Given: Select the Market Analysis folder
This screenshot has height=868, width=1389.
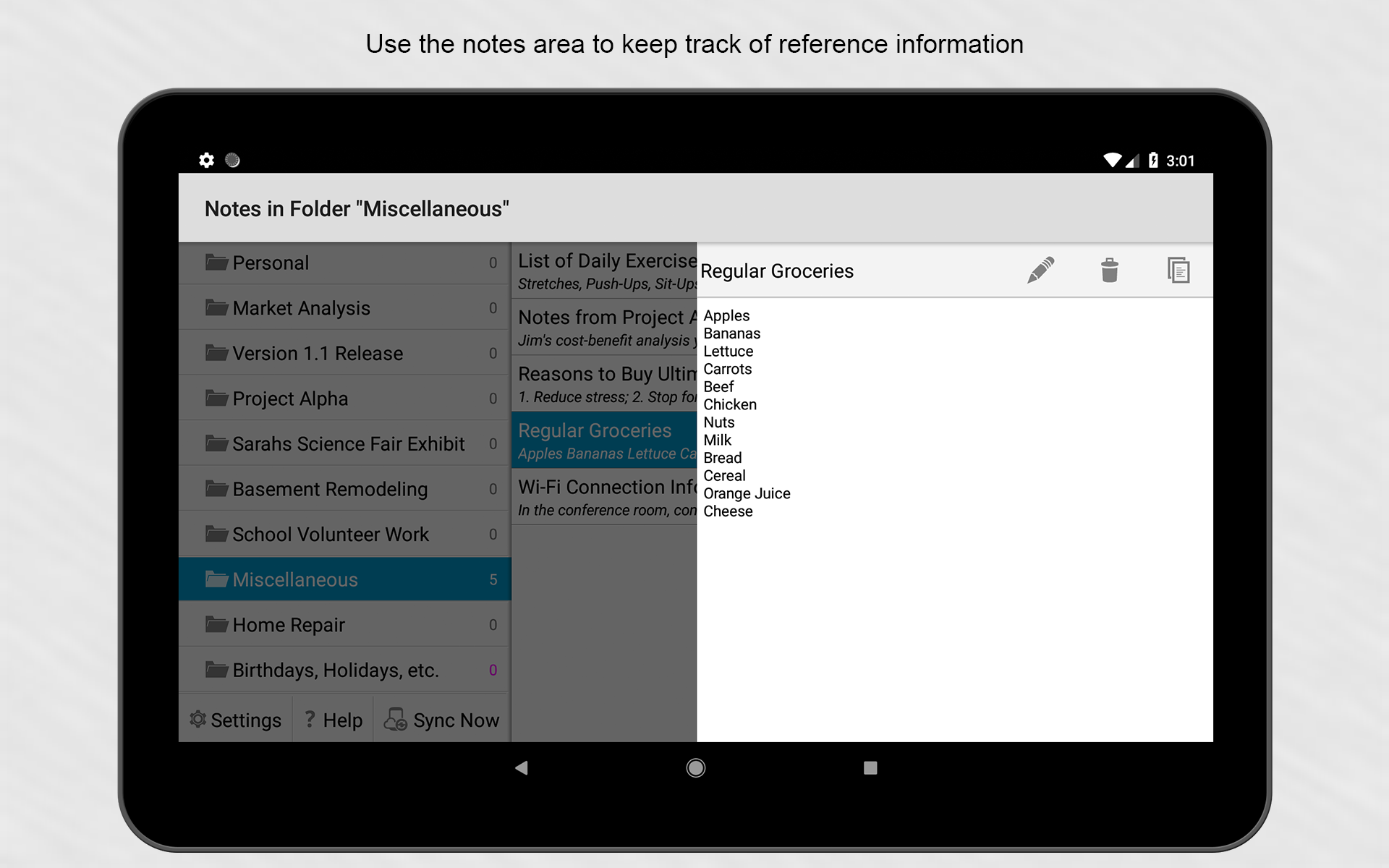Looking at the screenshot, I should click(x=301, y=307).
